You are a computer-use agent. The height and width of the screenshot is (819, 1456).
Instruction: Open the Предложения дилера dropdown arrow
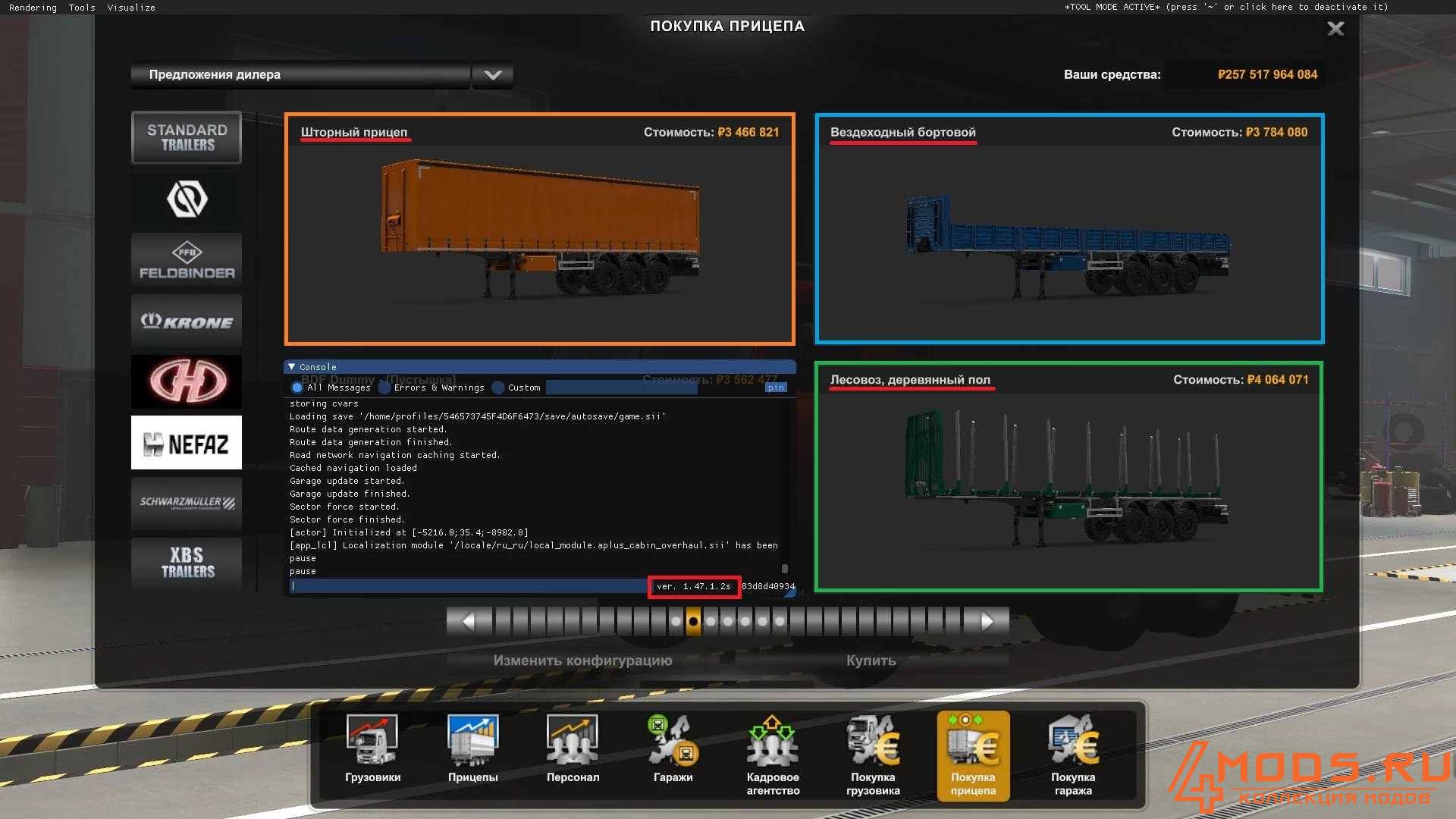(493, 75)
